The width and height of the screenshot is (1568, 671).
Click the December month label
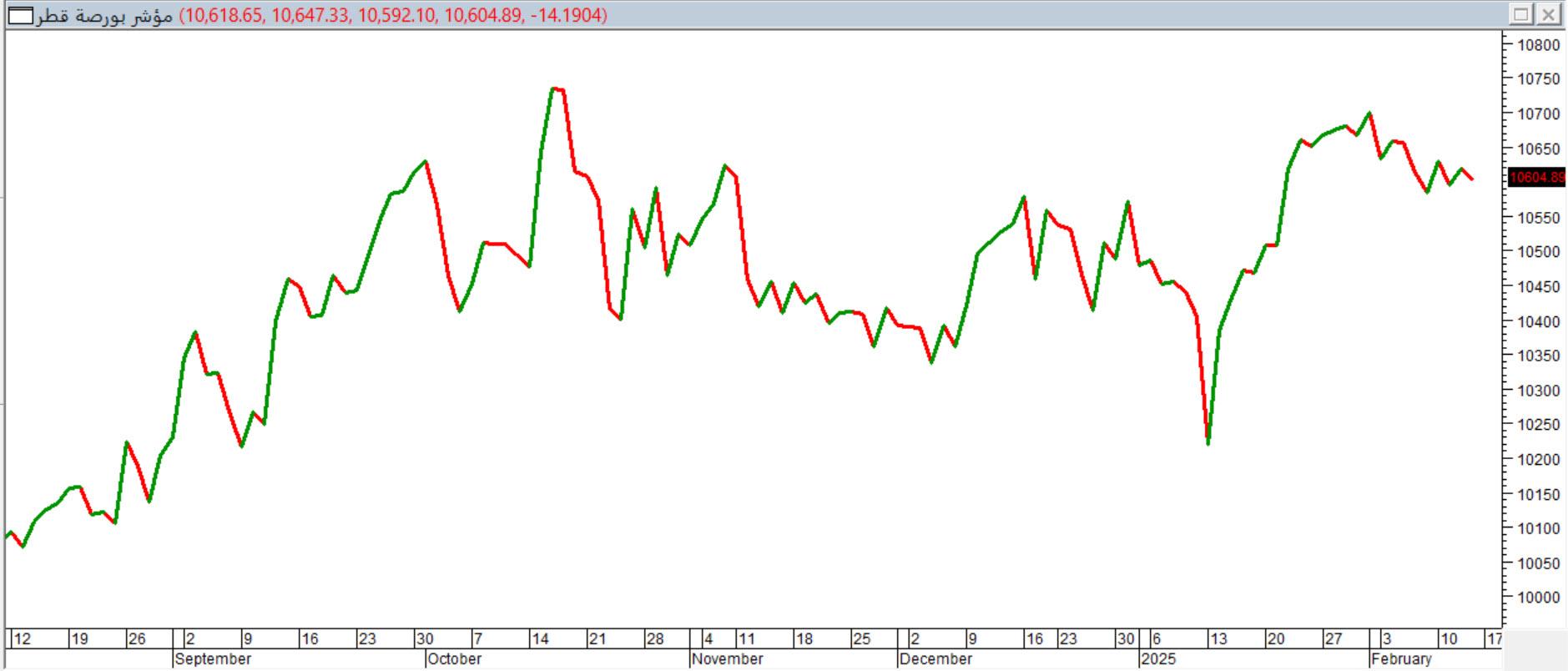[x=935, y=659]
